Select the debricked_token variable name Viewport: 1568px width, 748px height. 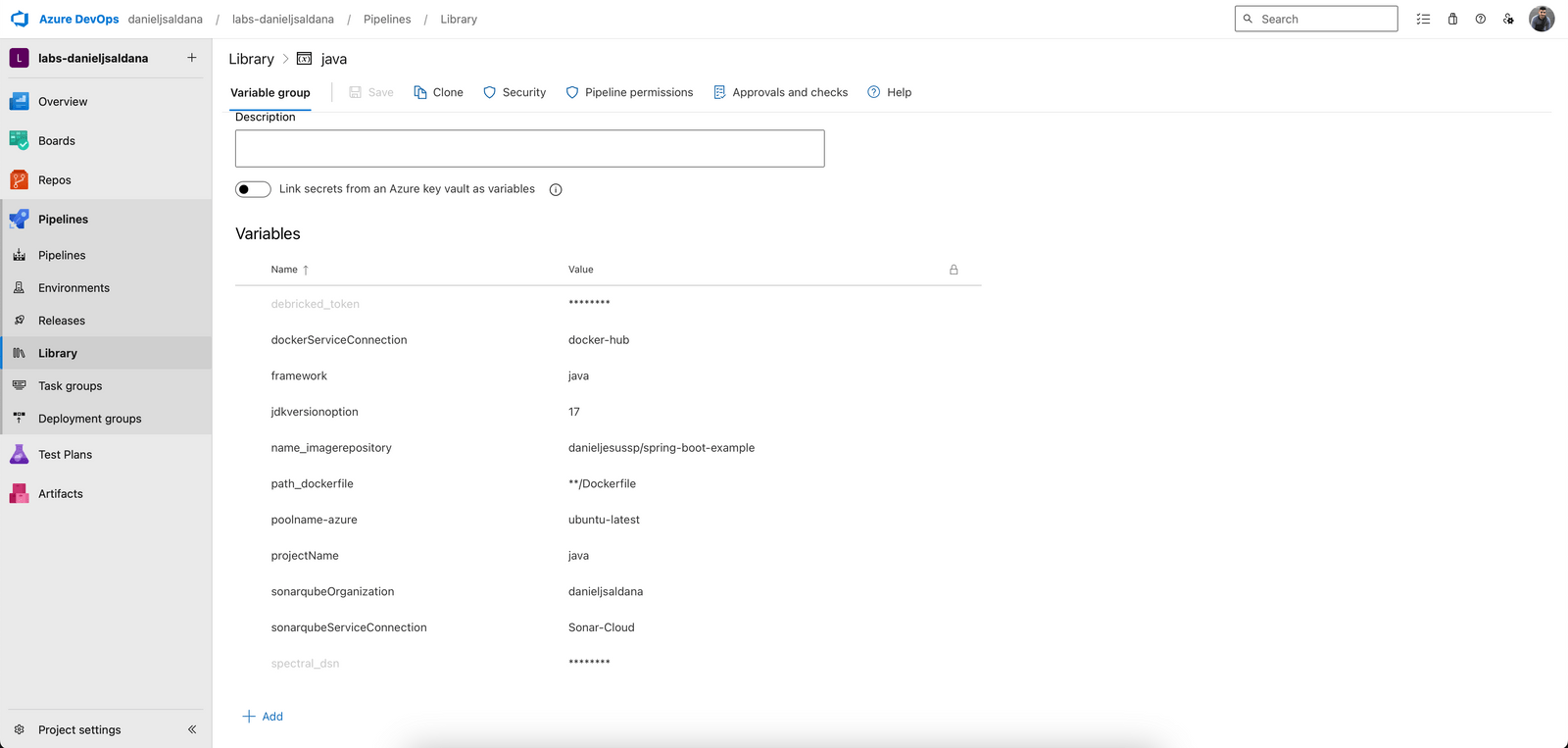[x=316, y=304]
